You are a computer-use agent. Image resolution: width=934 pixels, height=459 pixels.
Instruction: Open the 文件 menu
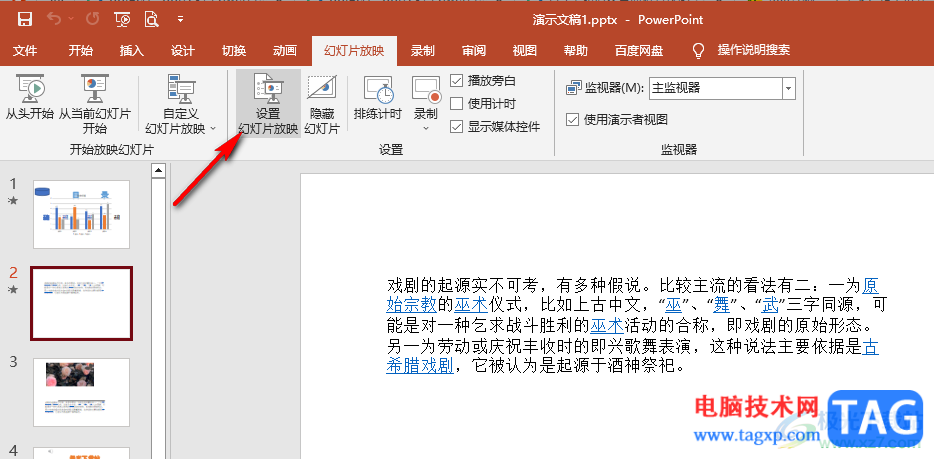click(25, 51)
